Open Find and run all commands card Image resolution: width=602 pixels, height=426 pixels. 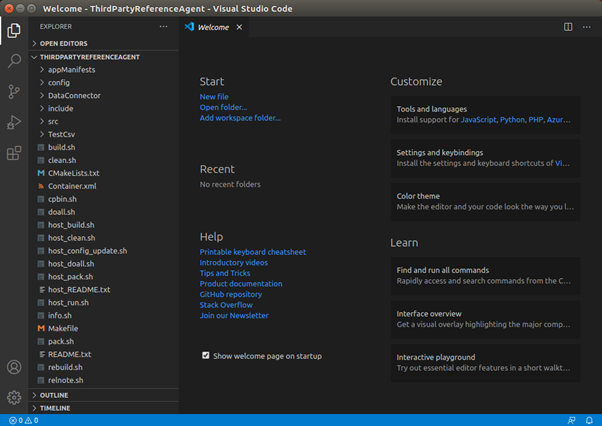(x=485, y=276)
